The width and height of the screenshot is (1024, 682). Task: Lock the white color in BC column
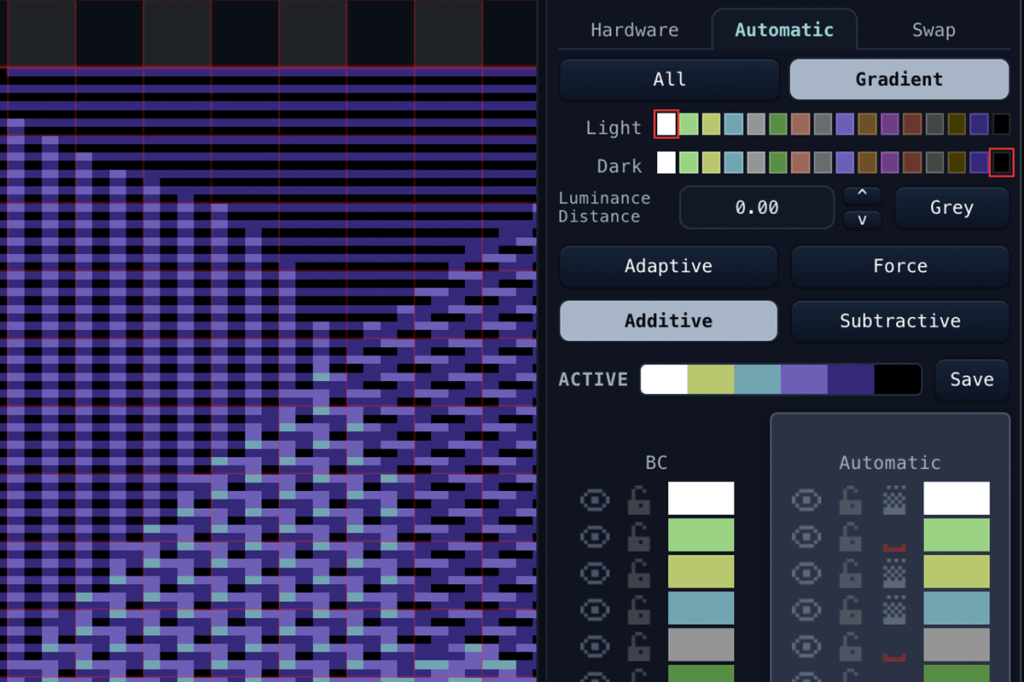638,500
